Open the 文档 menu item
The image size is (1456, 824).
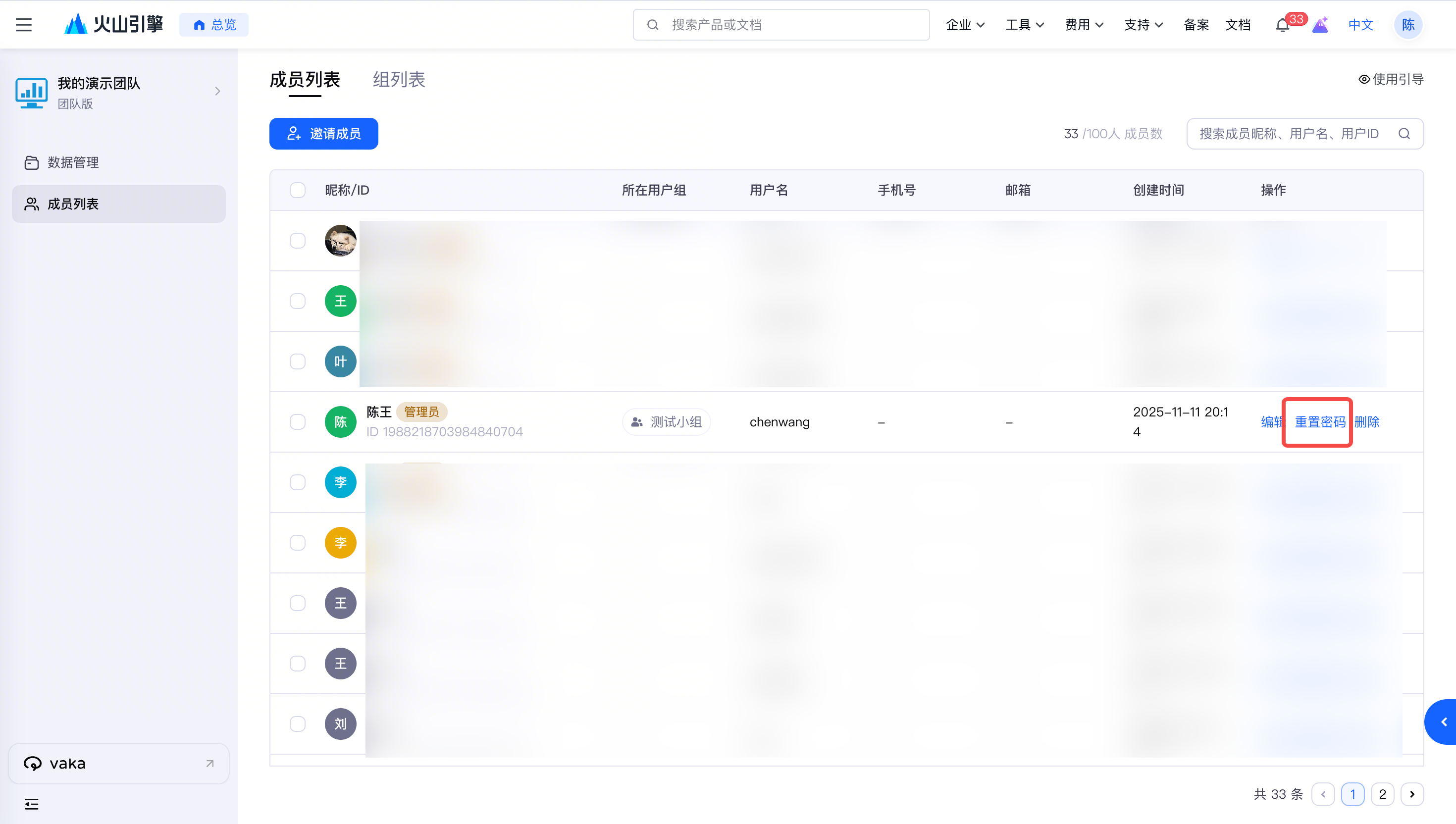point(1238,25)
